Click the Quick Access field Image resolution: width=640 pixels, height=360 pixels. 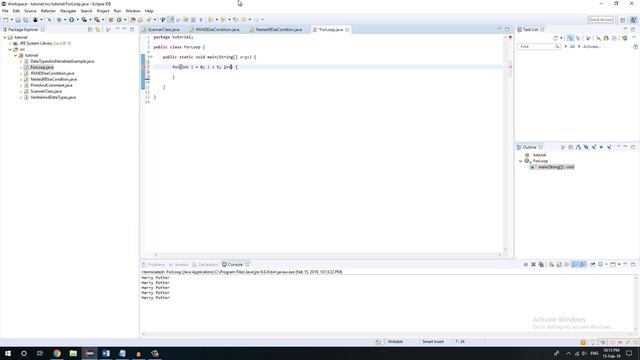(x=600, y=20)
